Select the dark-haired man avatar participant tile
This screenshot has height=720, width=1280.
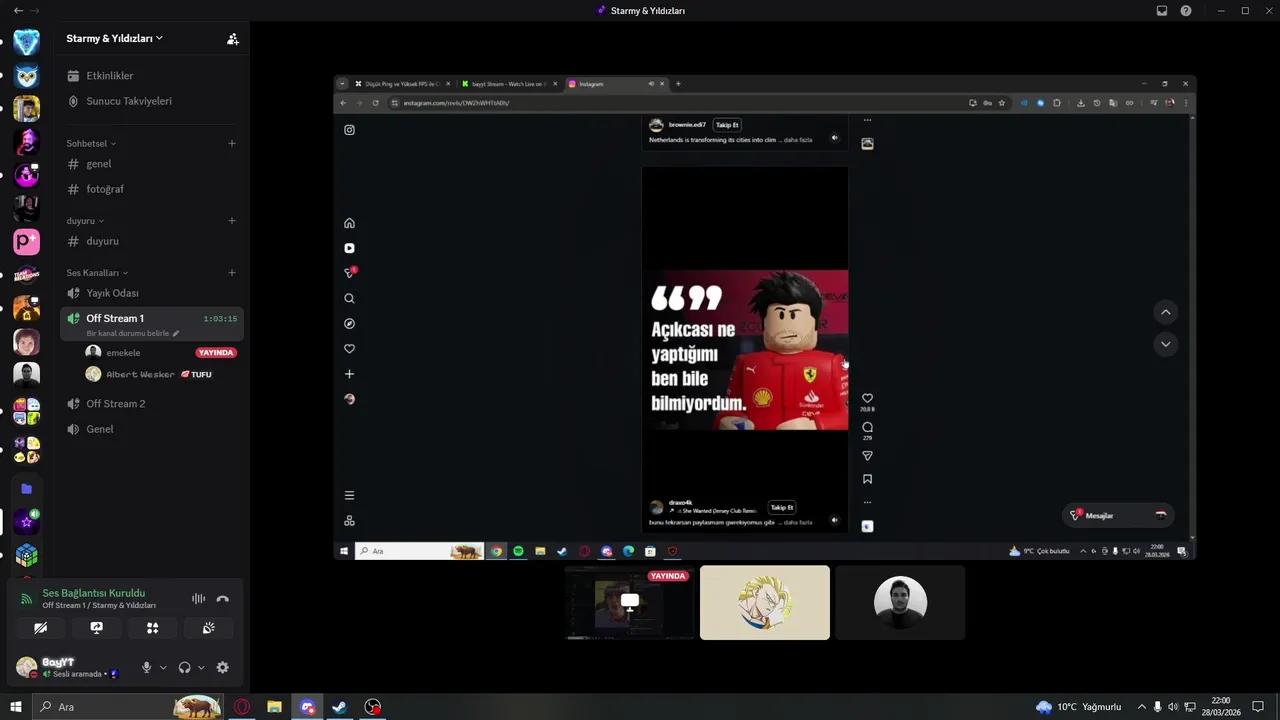(900, 602)
